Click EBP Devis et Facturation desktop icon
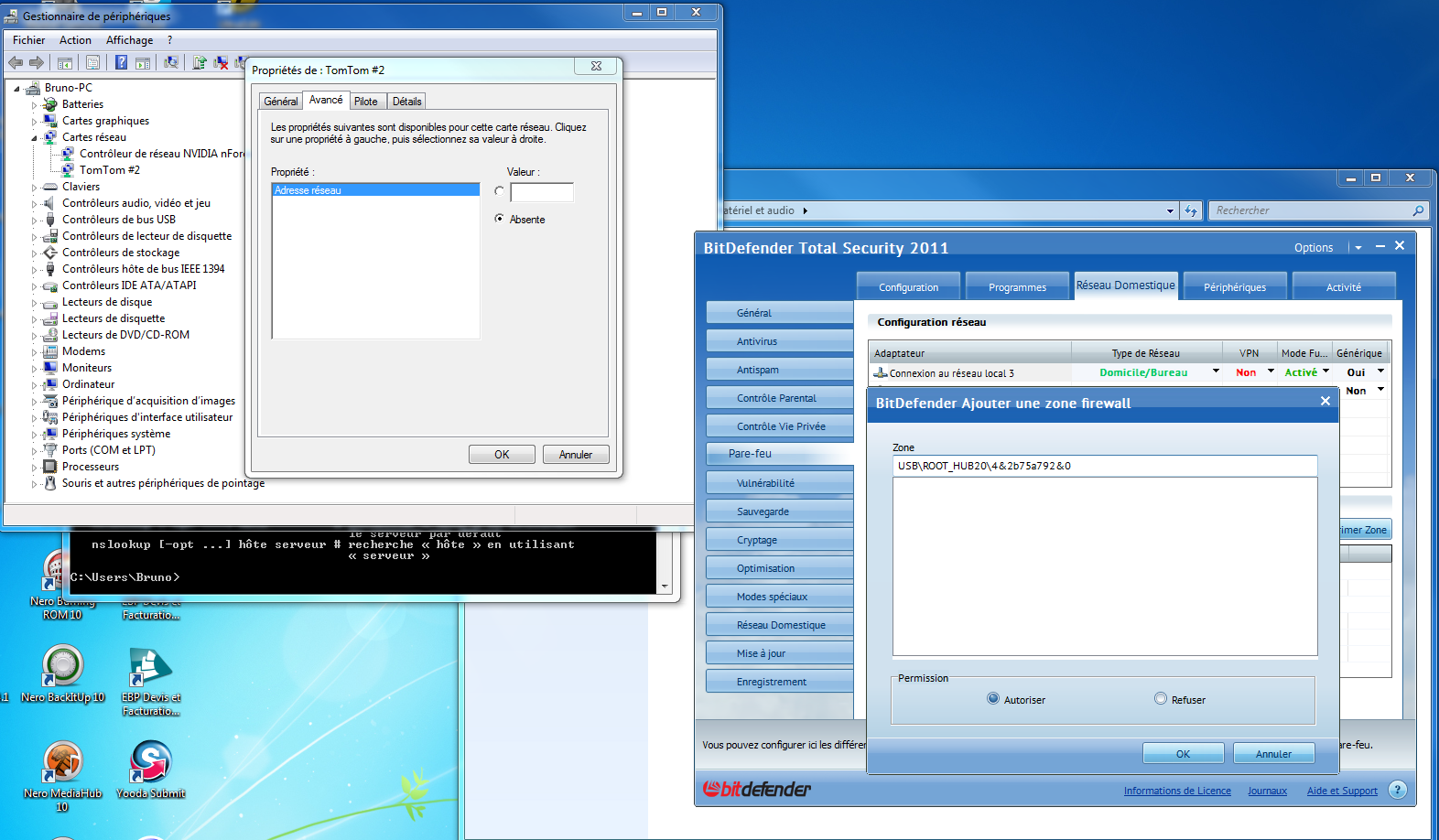Viewport: 1439px width, 840px height. 151,665
